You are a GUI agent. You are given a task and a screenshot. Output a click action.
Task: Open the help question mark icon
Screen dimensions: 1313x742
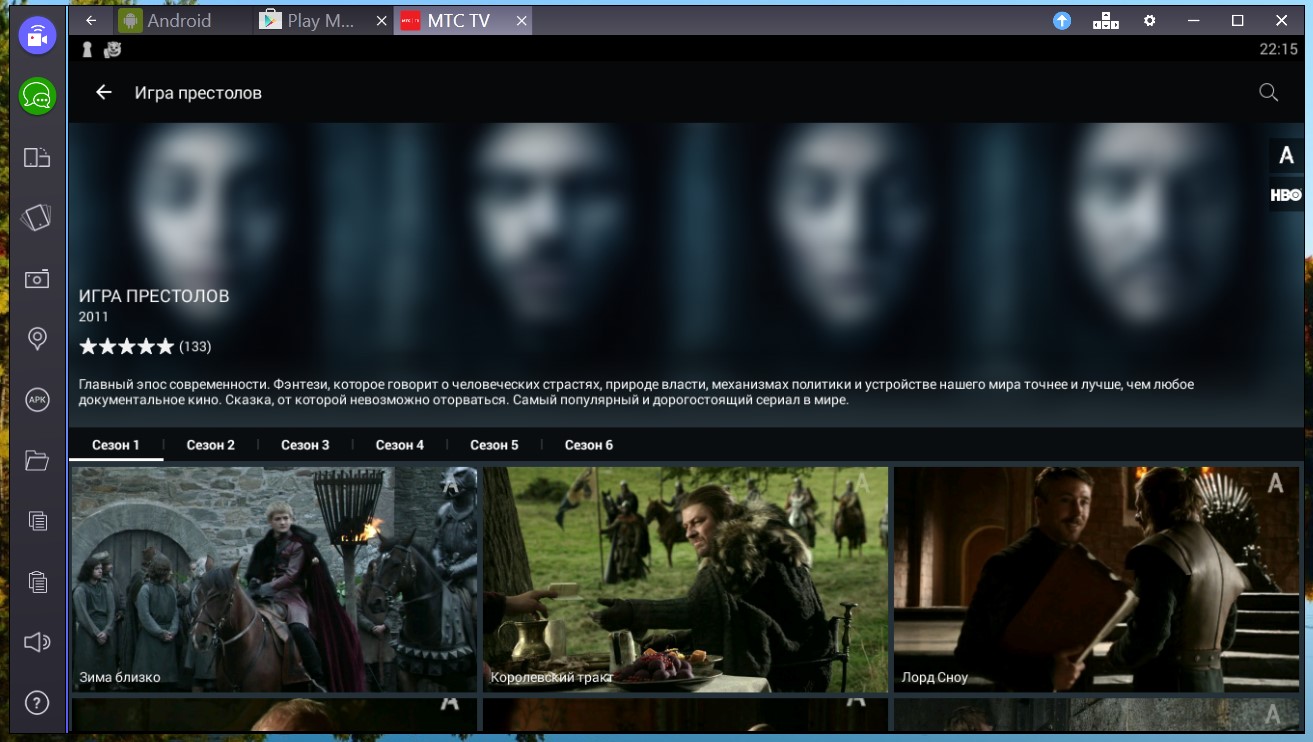coord(37,703)
